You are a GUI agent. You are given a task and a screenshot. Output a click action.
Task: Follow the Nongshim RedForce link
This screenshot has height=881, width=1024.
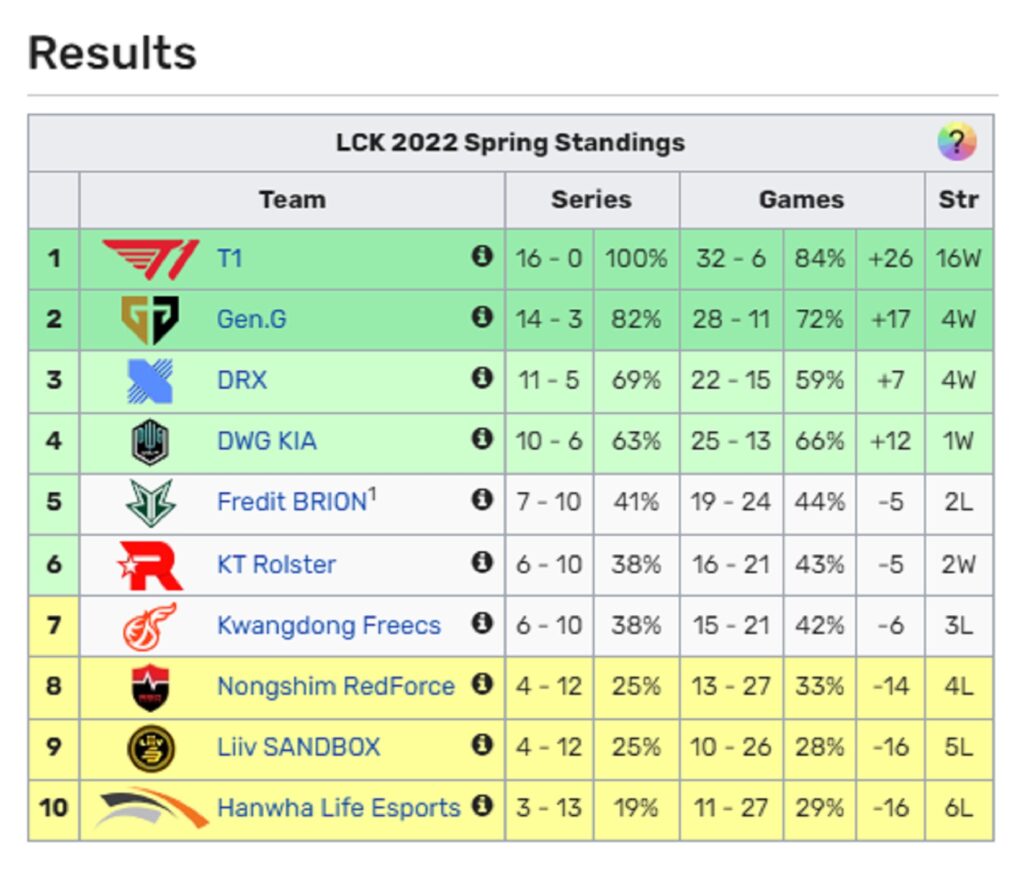click(335, 686)
